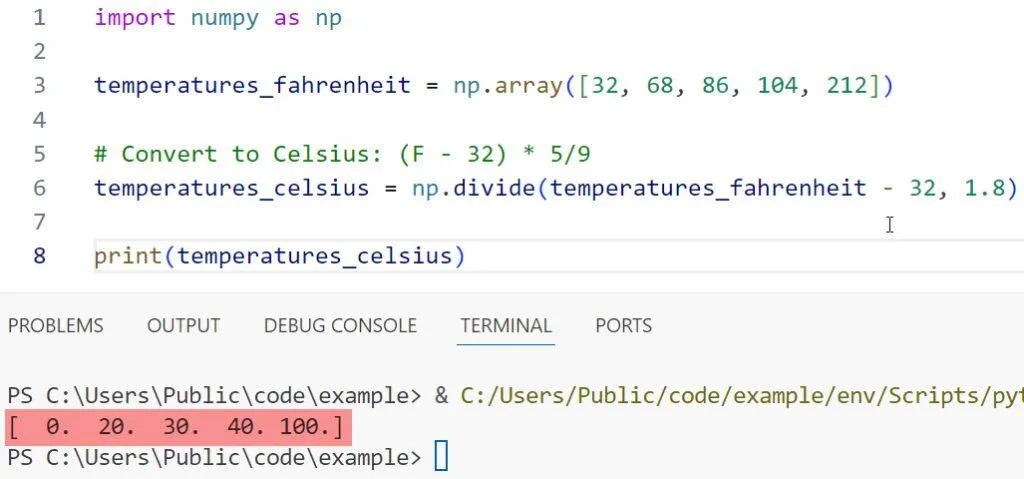
Task: Click the Python executable path in terminal
Action: (740, 395)
